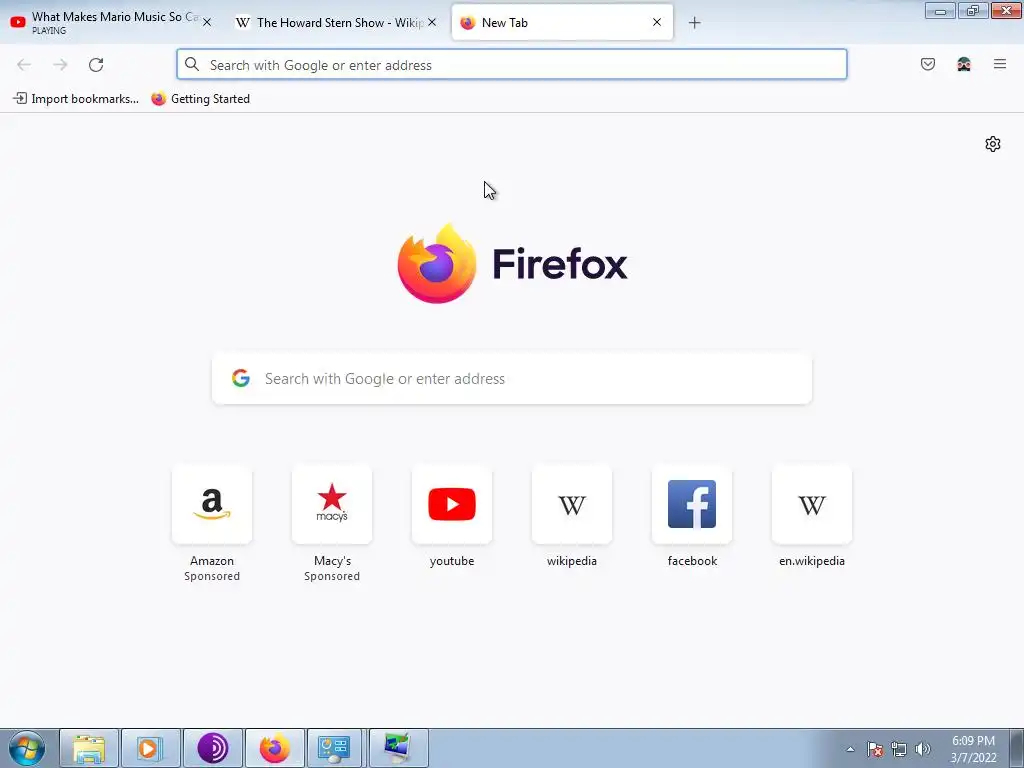Image resolution: width=1024 pixels, height=768 pixels.
Task: Open a new tab with plus button
Action: [x=694, y=23]
